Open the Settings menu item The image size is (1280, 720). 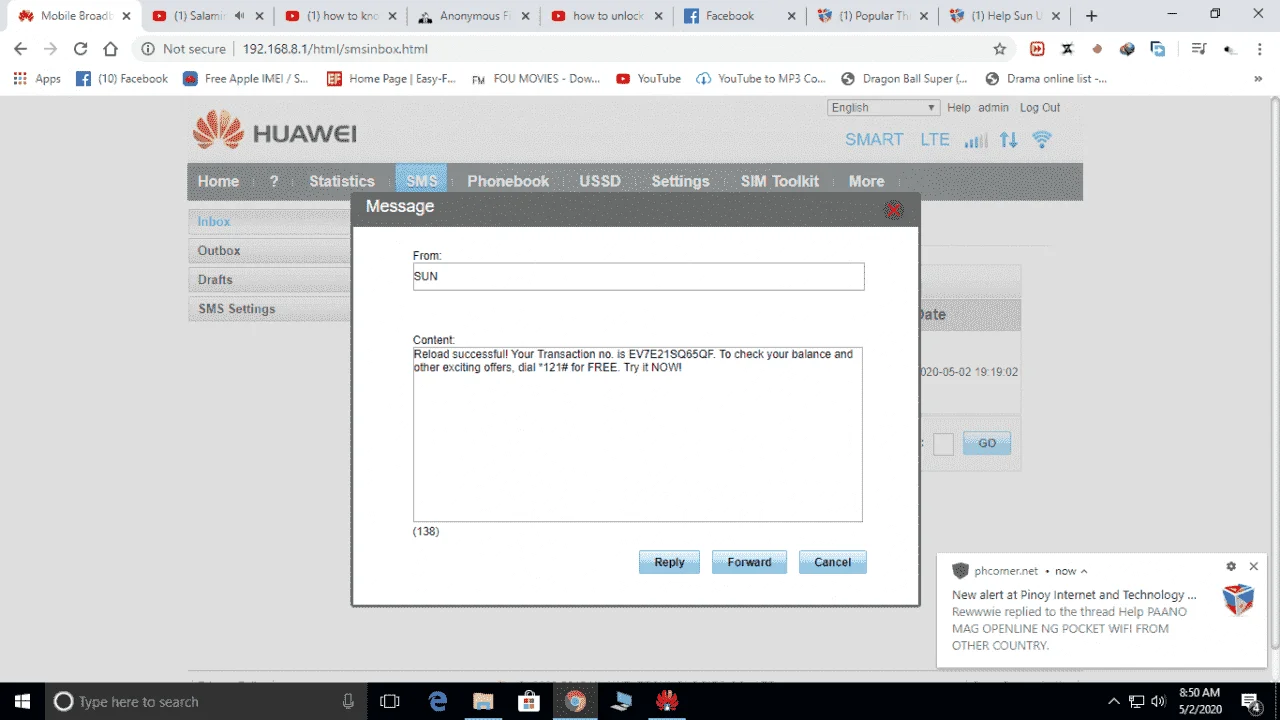pos(680,181)
